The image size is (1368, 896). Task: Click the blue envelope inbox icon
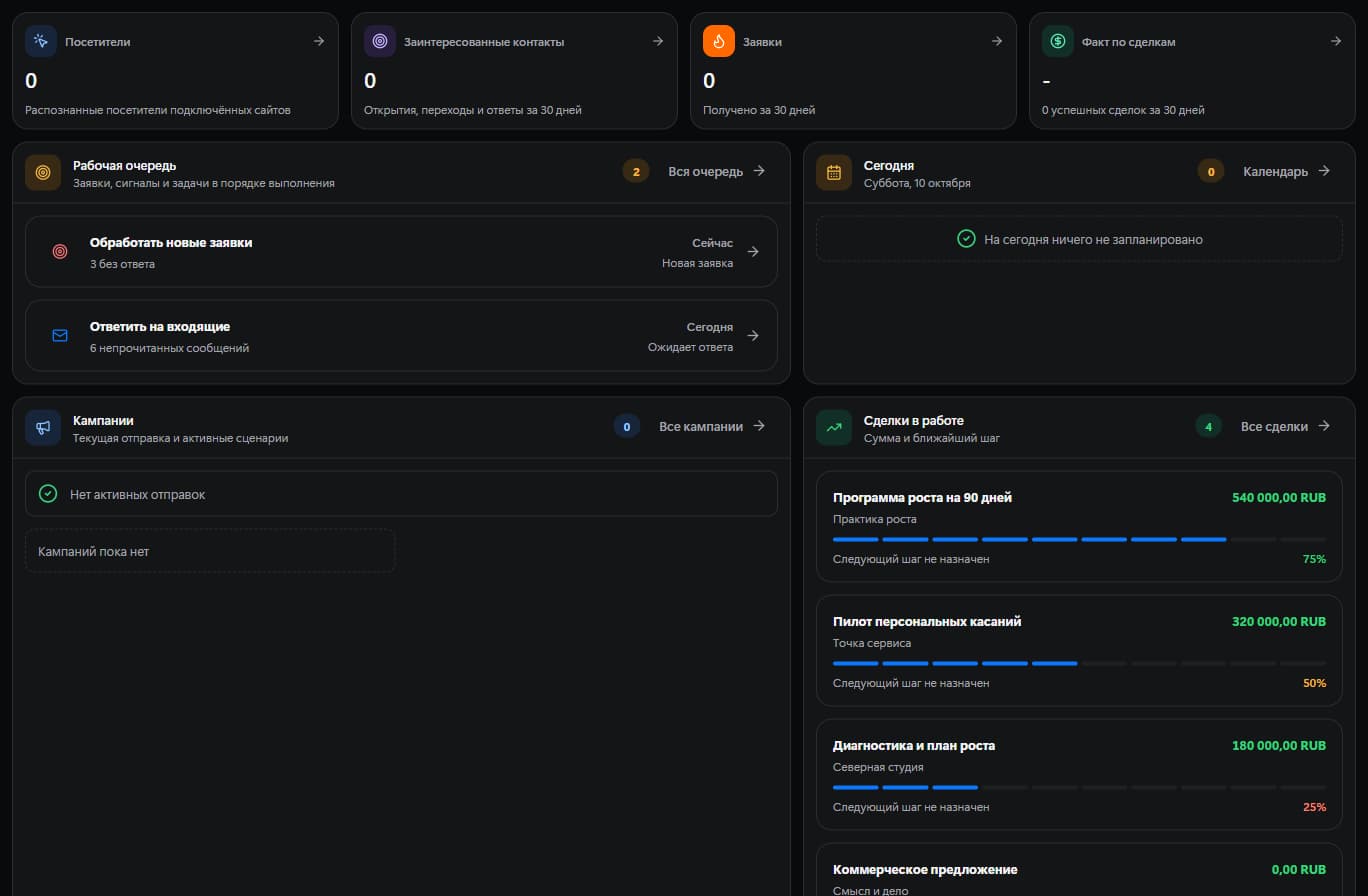60,335
